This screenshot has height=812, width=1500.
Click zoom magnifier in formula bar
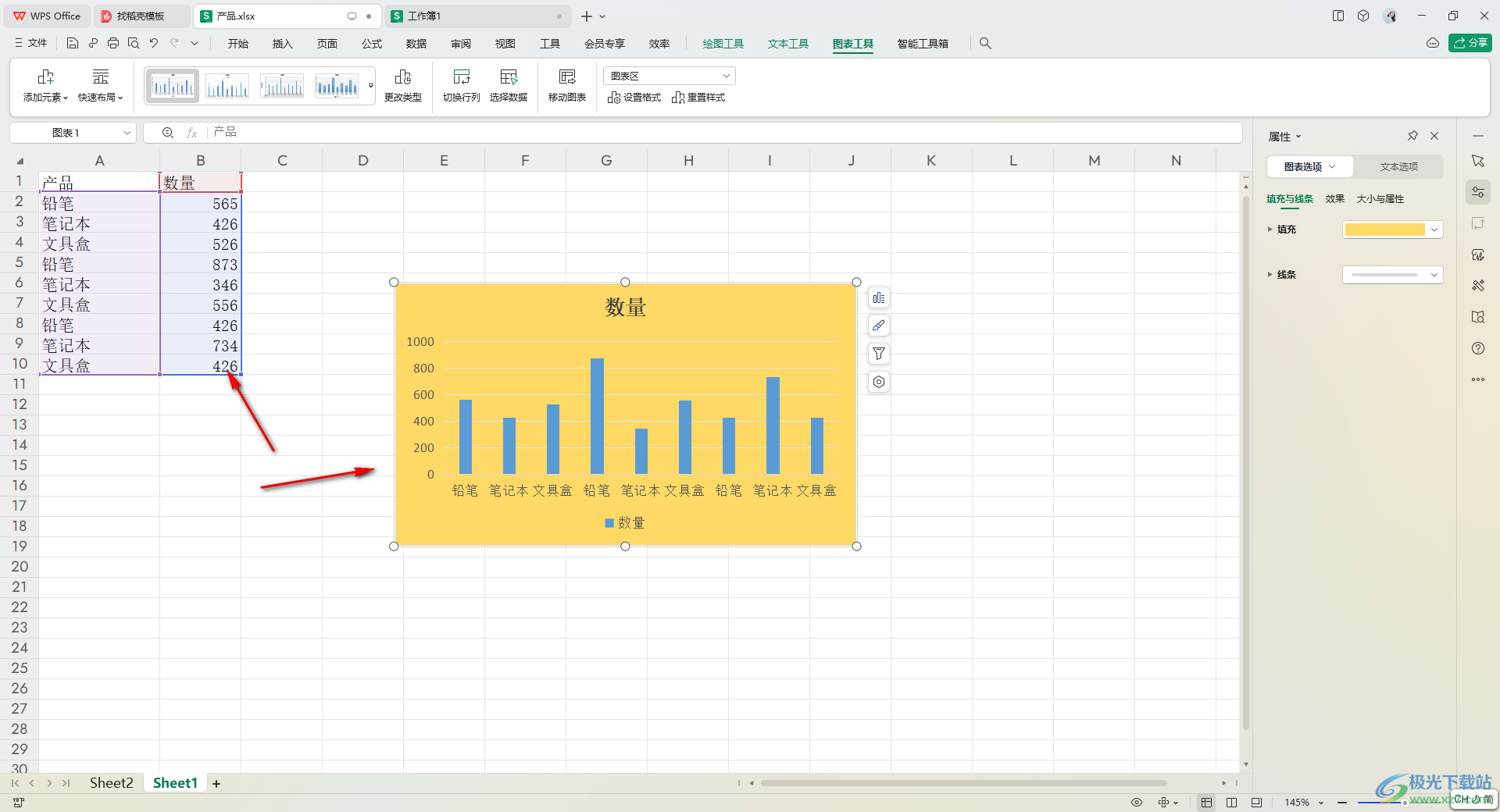168,133
